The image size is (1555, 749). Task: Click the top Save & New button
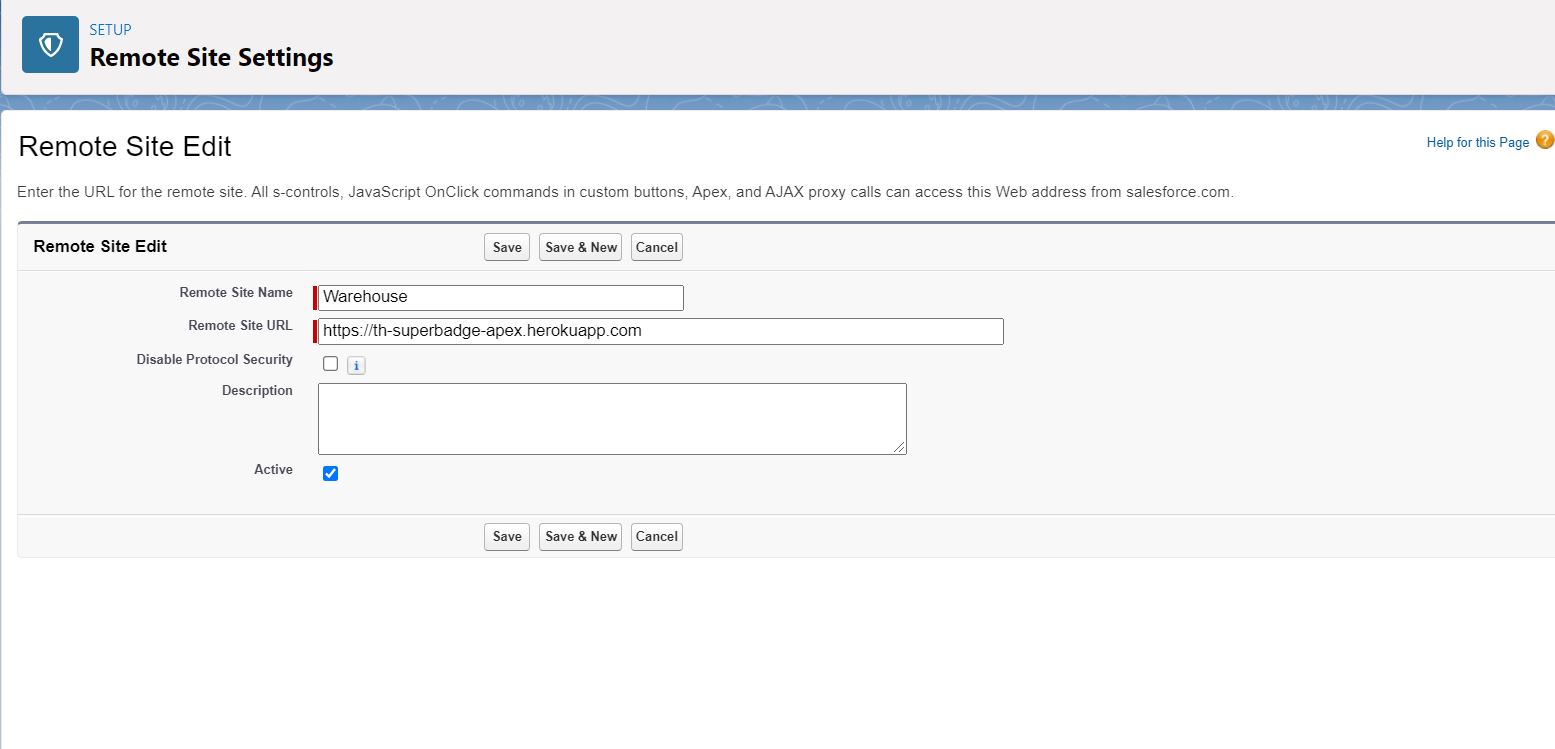click(581, 247)
